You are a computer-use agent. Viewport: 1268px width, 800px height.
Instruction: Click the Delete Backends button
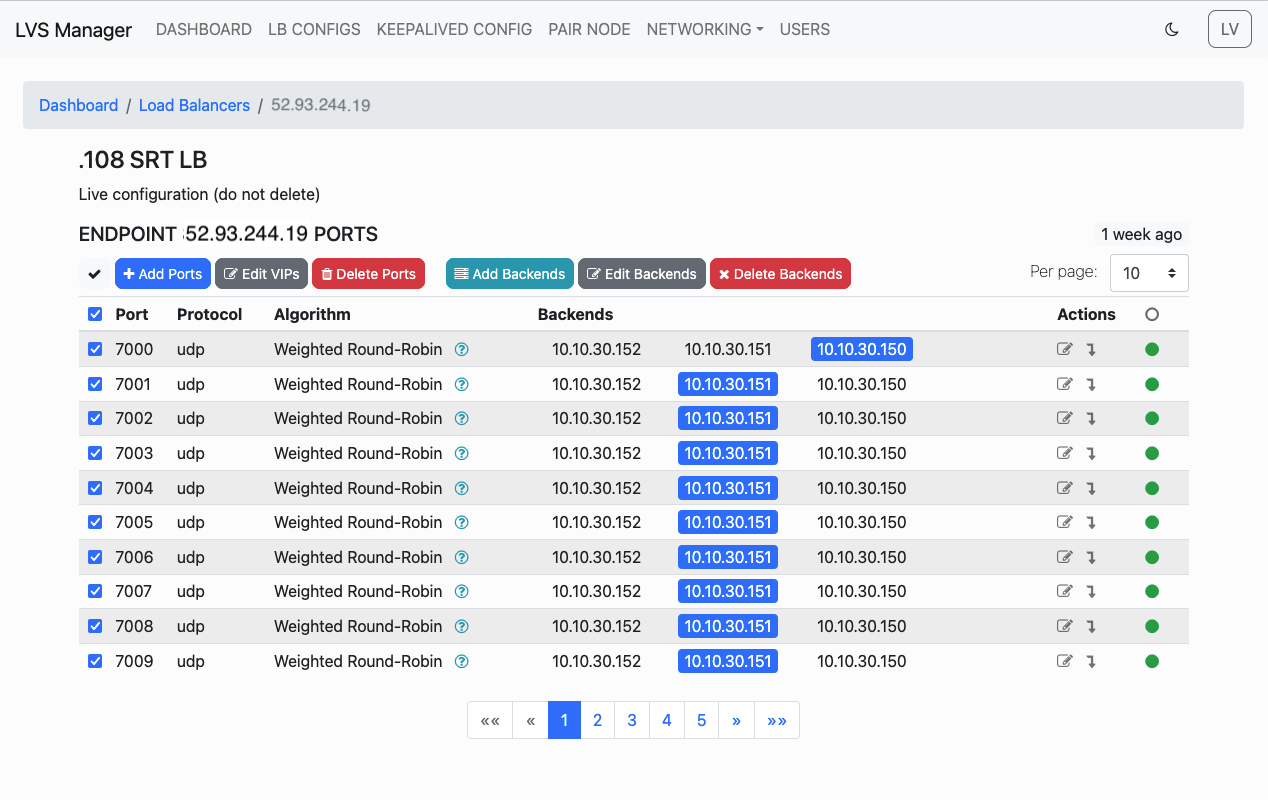click(780, 274)
